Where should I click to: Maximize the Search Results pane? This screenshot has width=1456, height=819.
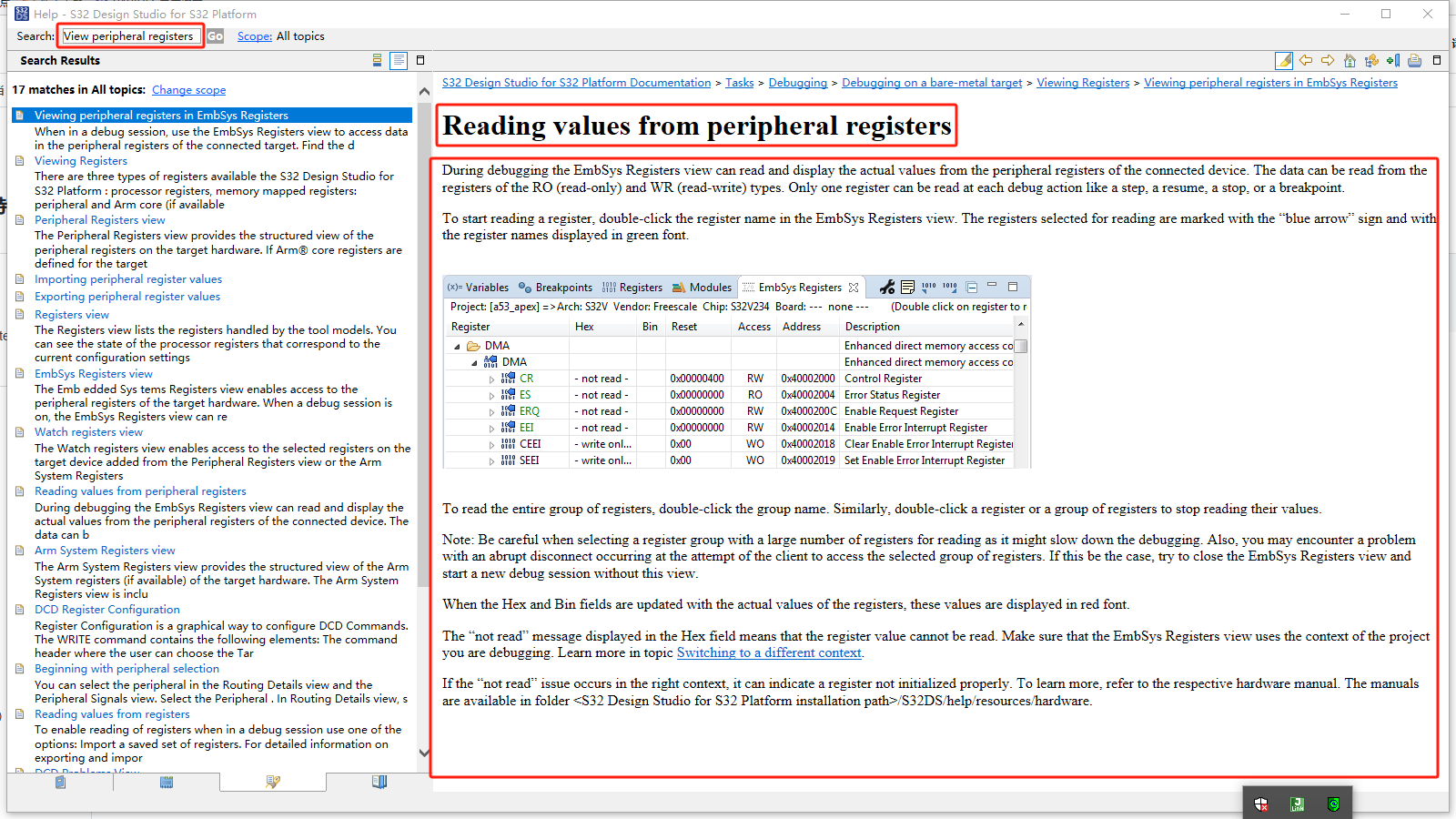coord(420,60)
